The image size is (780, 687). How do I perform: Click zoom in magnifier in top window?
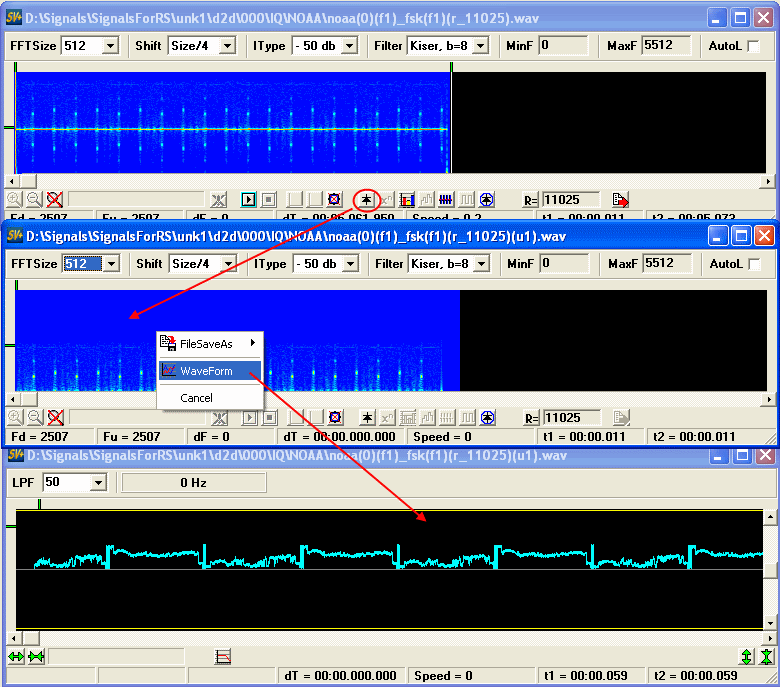coord(15,199)
